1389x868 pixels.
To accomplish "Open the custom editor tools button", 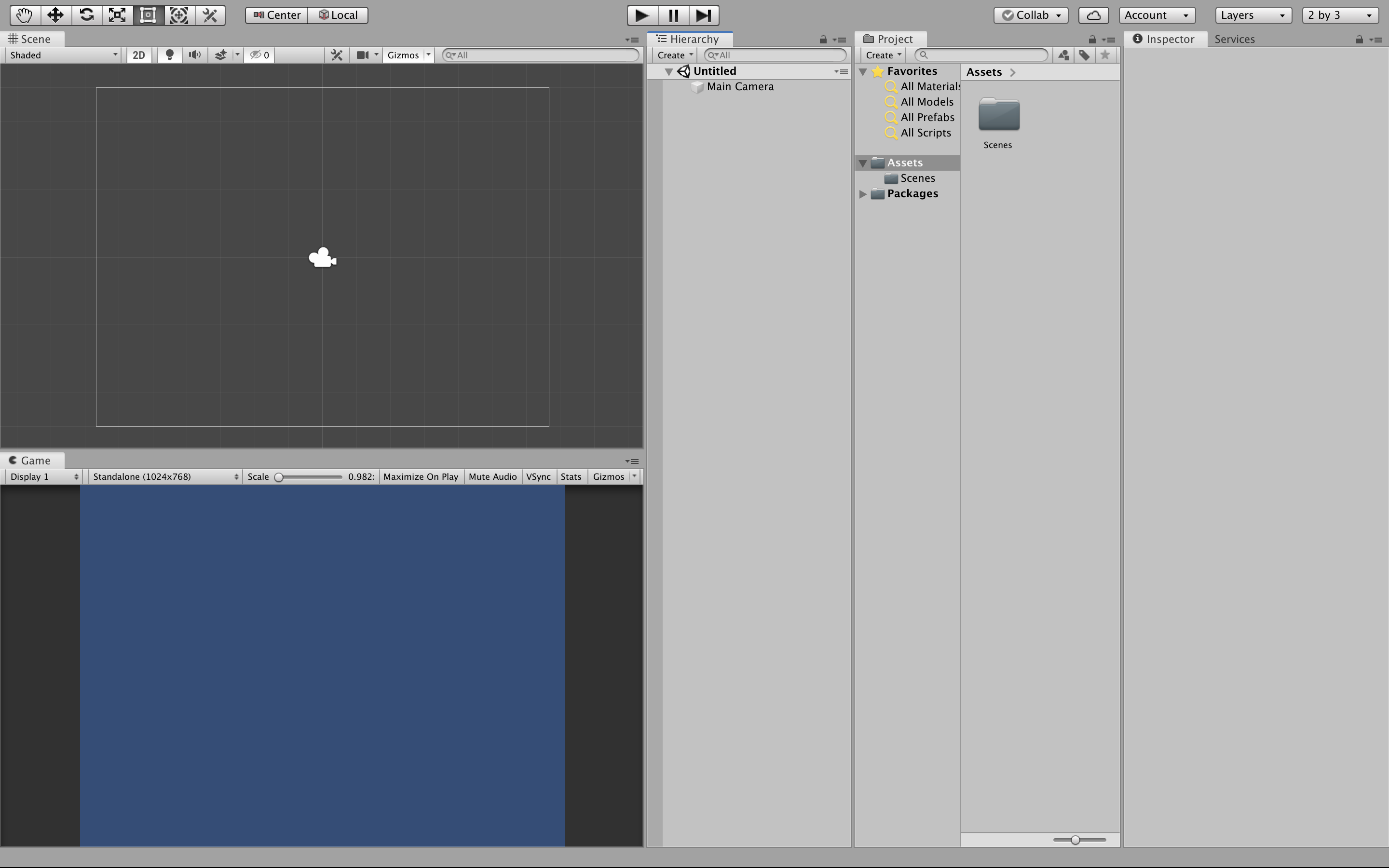I will click(x=210, y=15).
